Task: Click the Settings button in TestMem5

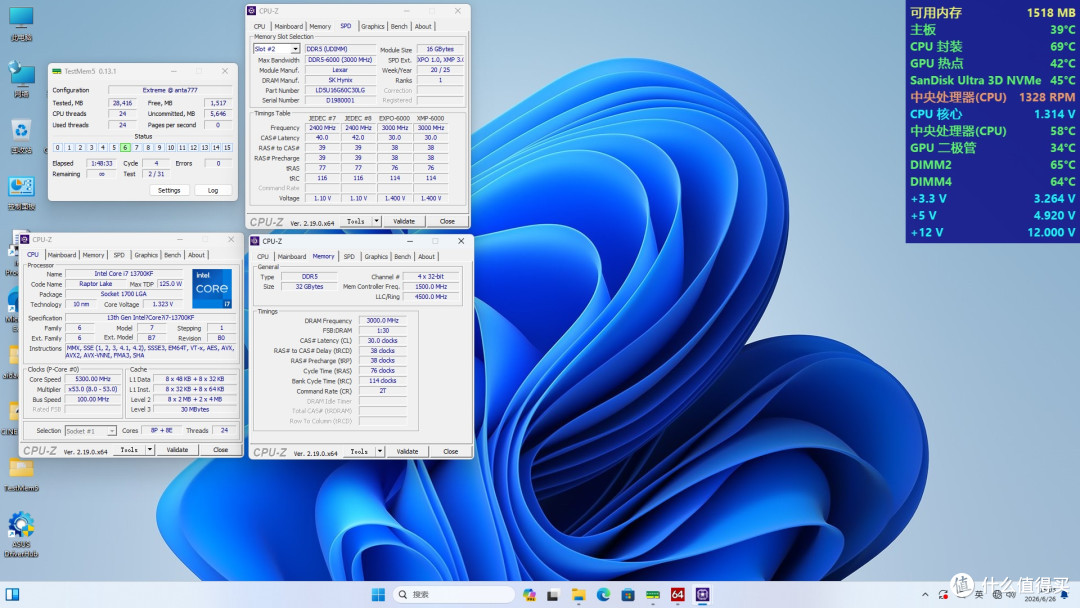Action: click(169, 191)
